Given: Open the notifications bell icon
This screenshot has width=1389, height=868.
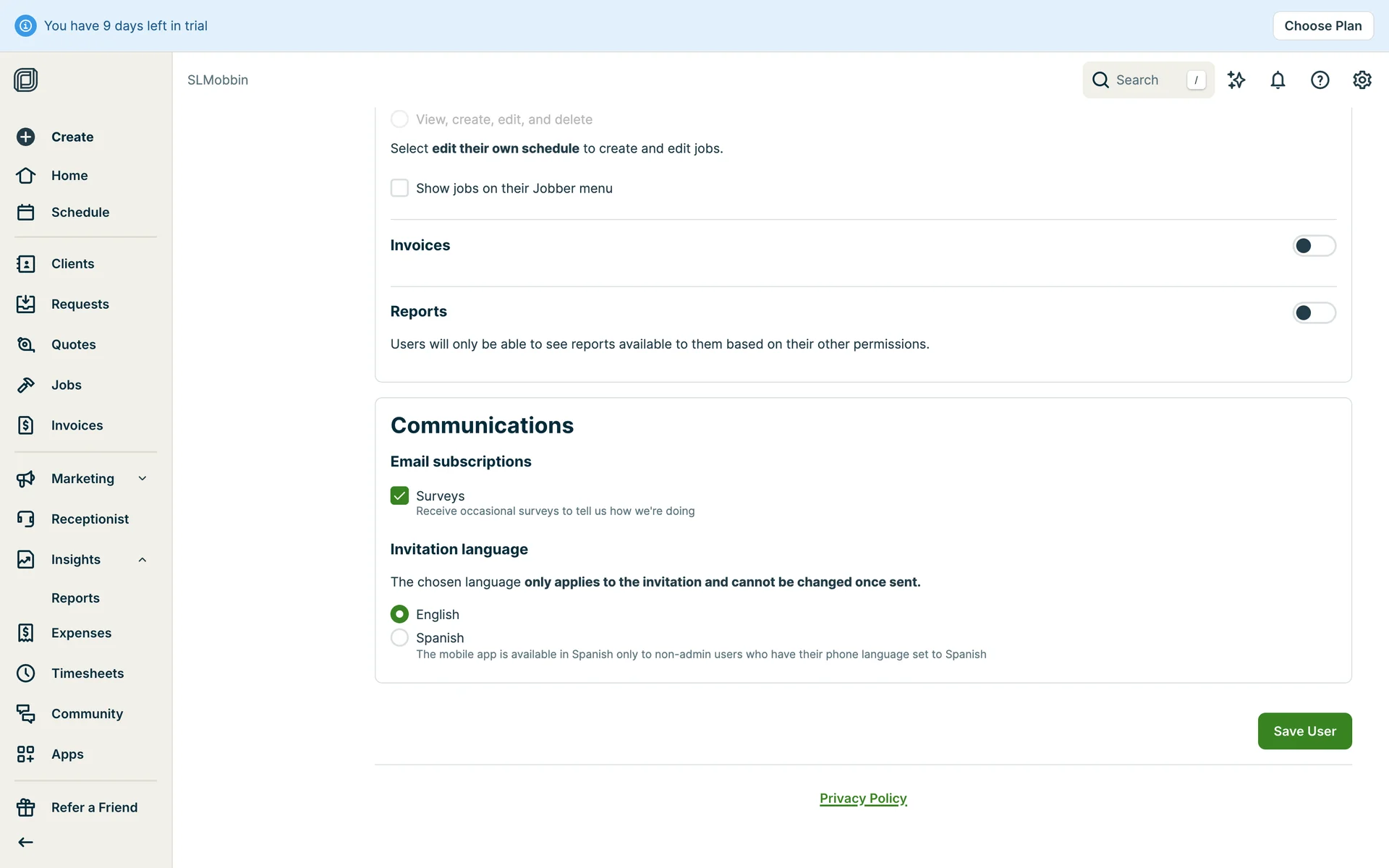Looking at the screenshot, I should tap(1278, 80).
